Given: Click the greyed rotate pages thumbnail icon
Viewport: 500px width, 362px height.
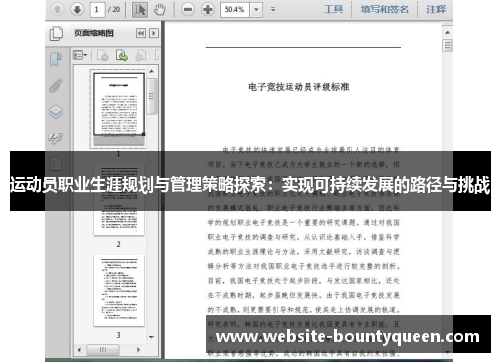Looking at the screenshot, I should 141,55.
